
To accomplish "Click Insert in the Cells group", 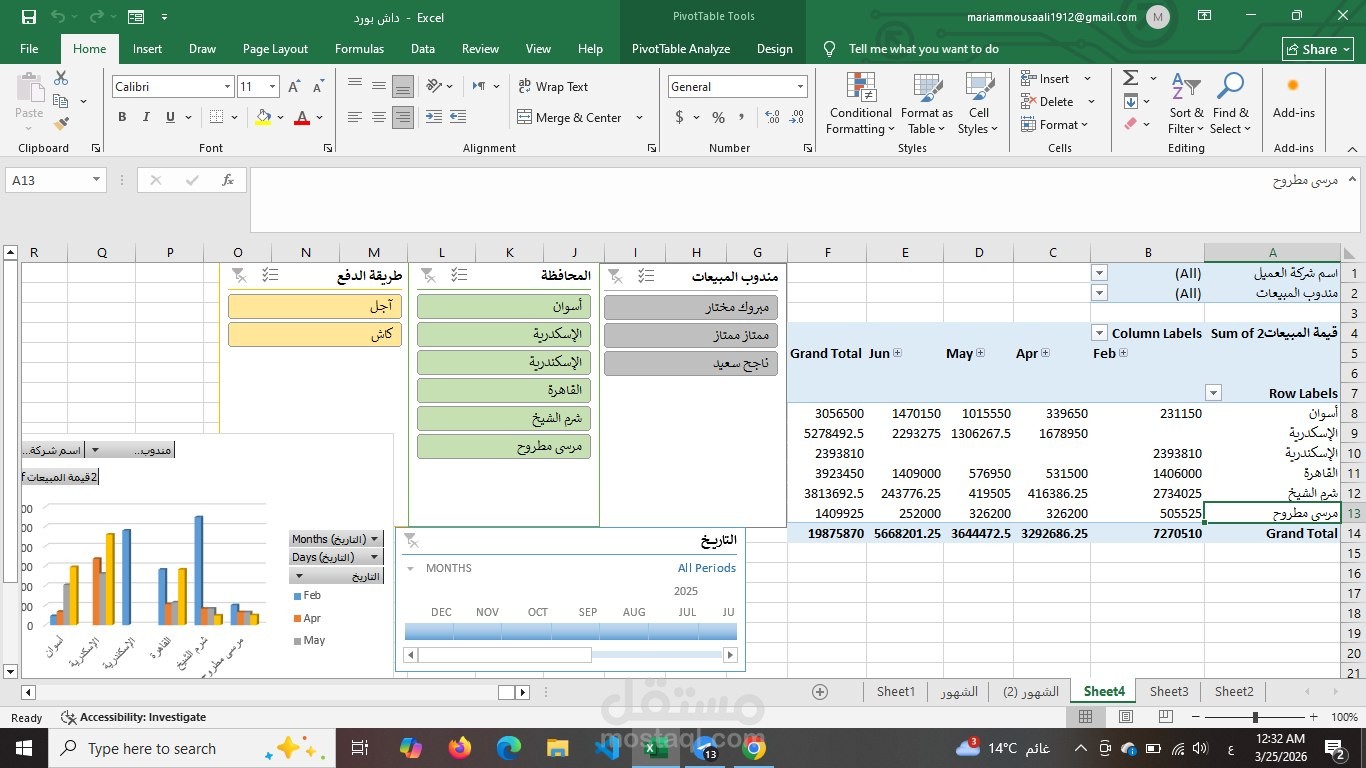I will tap(1046, 78).
